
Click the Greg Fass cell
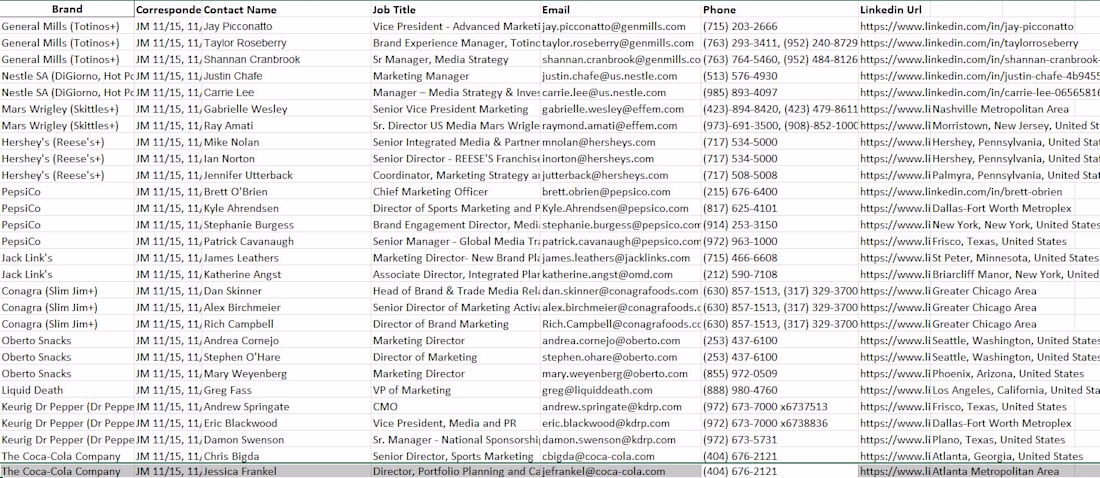(286, 391)
